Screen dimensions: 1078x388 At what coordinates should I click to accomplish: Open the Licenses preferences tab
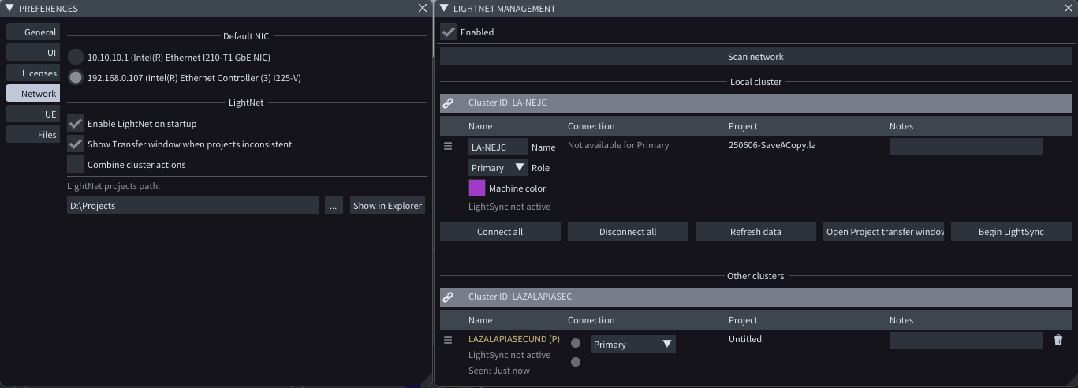[33, 73]
